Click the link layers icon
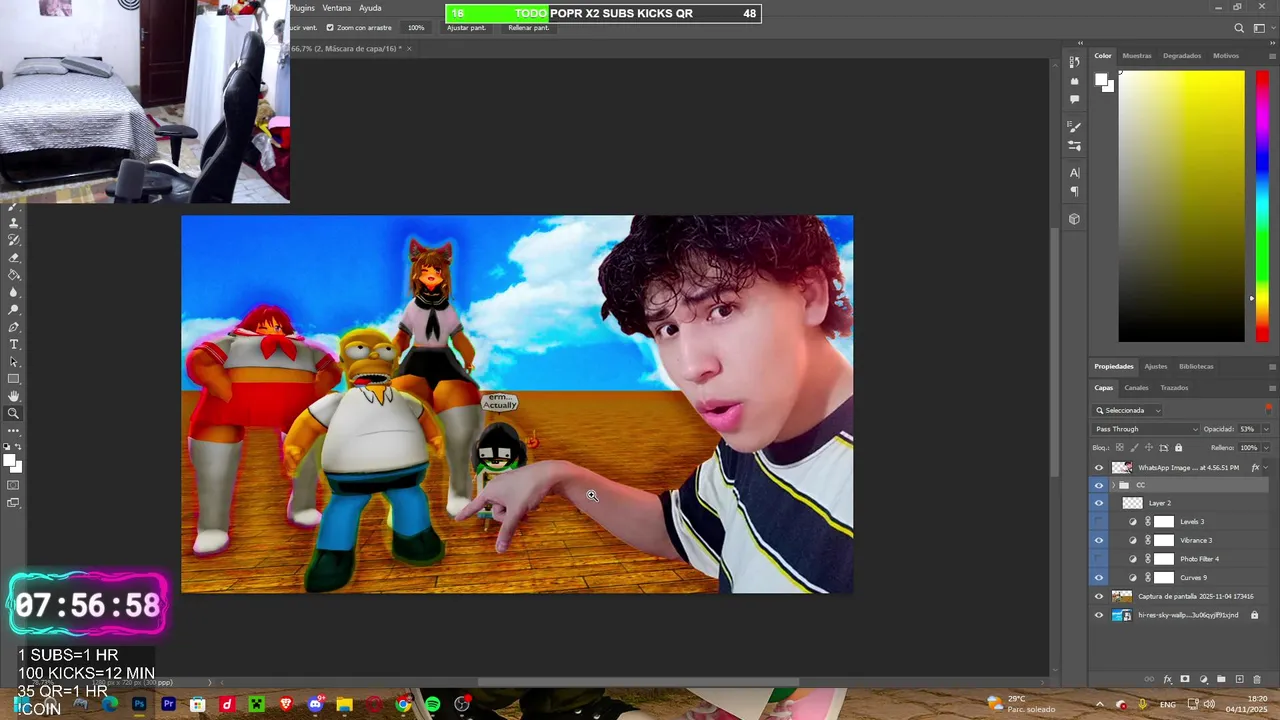 point(1149,679)
